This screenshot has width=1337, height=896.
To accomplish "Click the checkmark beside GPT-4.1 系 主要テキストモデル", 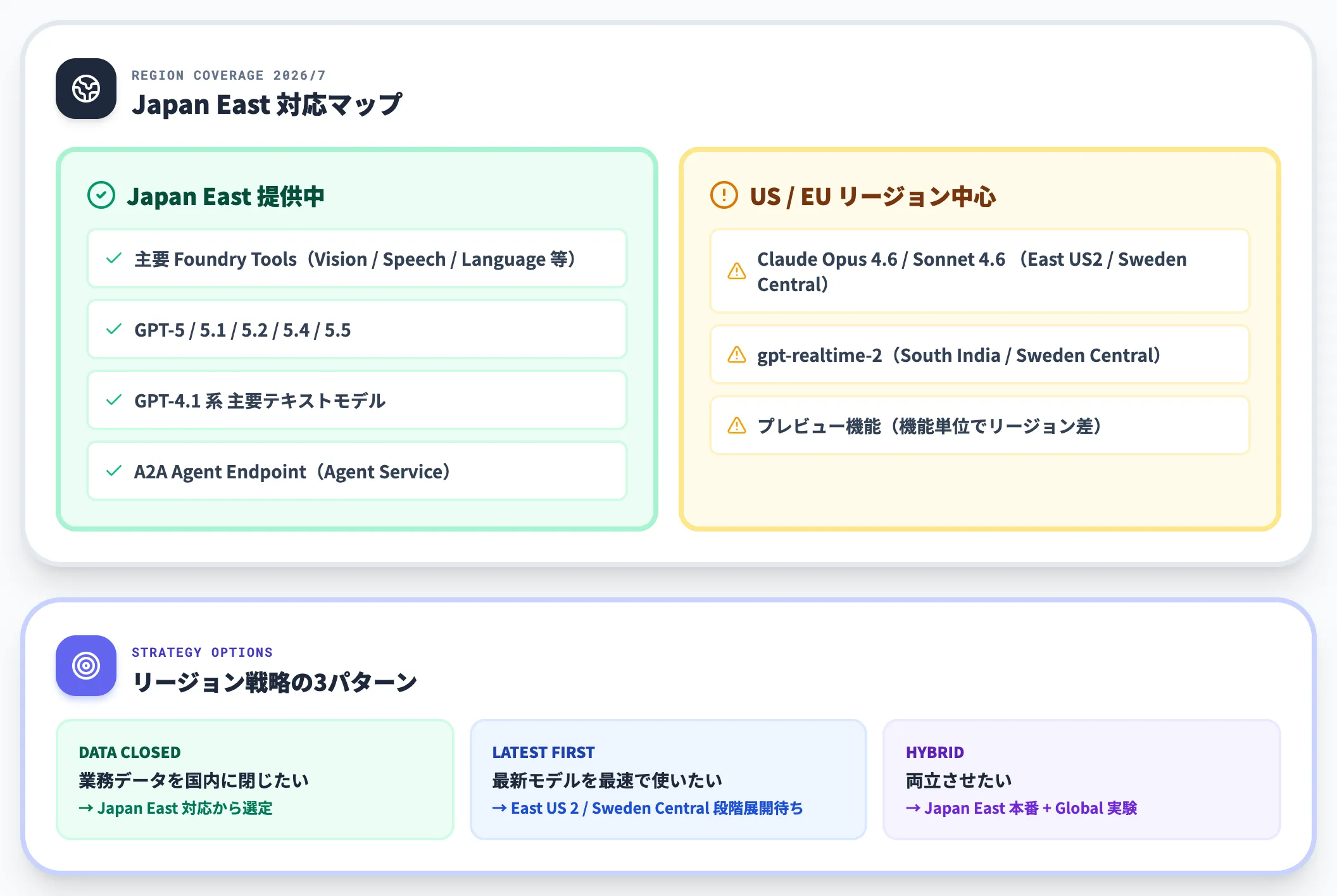I will pyautogui.click(x=114, y=400).
